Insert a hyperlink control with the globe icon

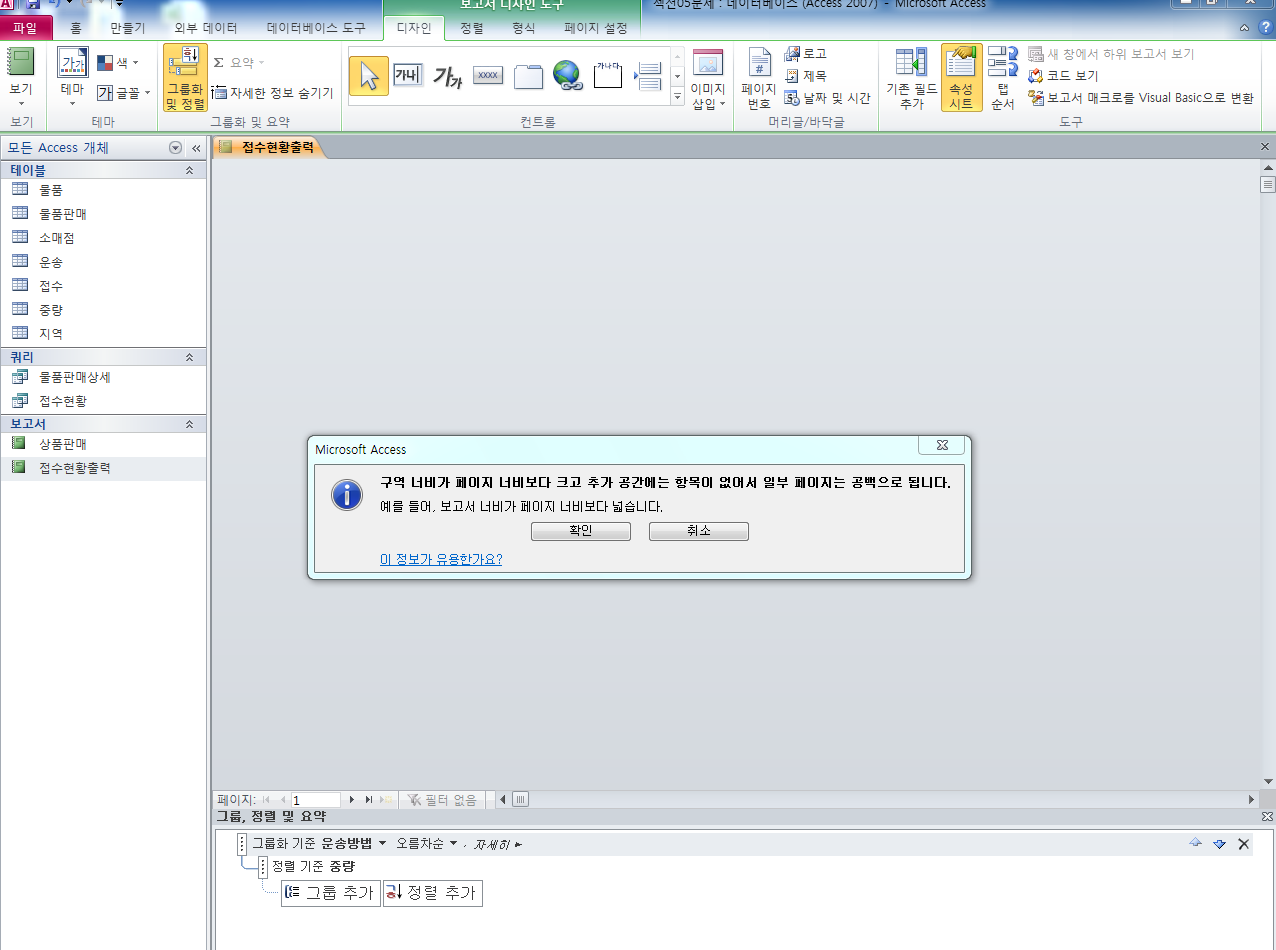[567, 76]
